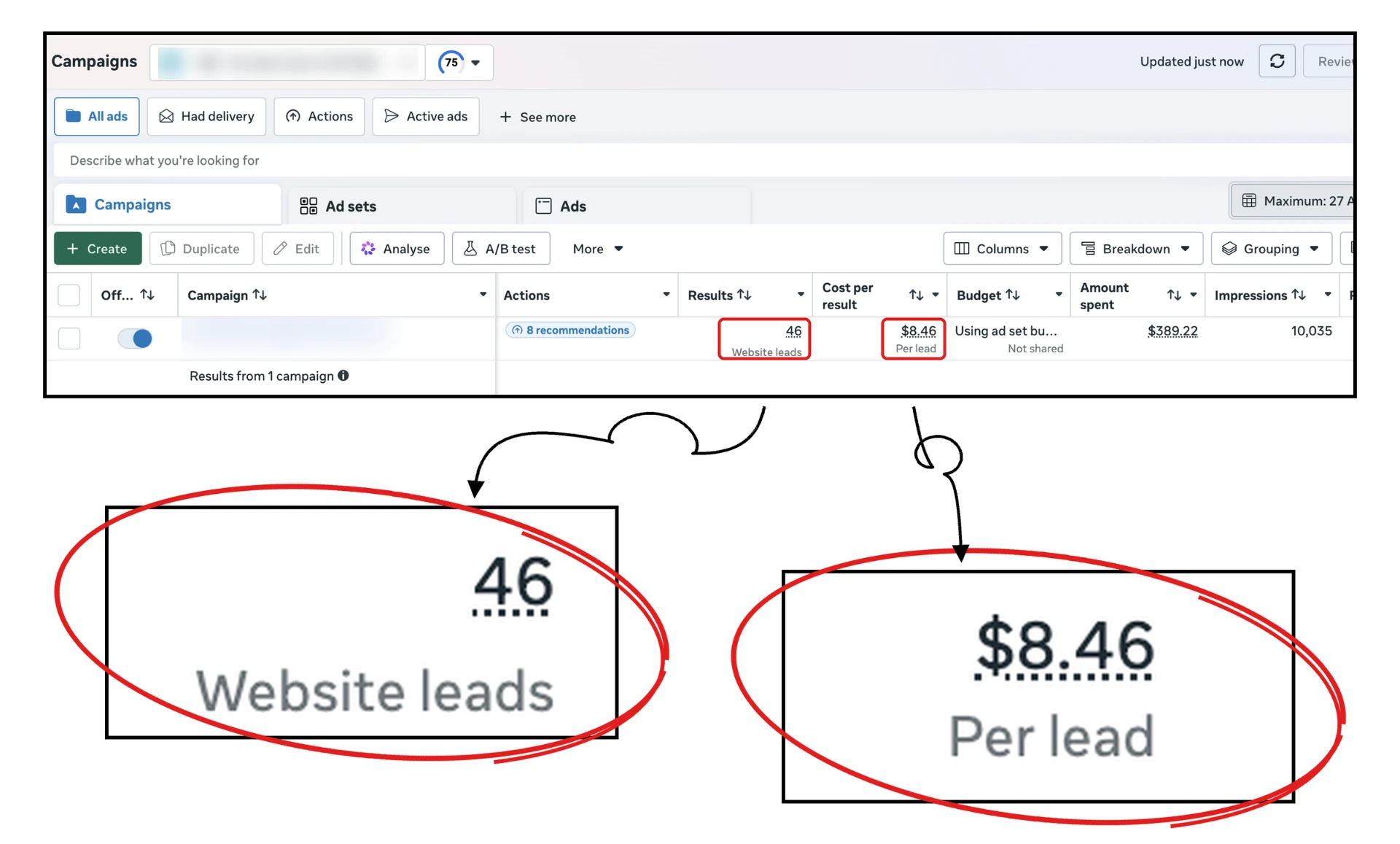Open the Columns dropdown
1400x844 pixels.
[1003, 249]
